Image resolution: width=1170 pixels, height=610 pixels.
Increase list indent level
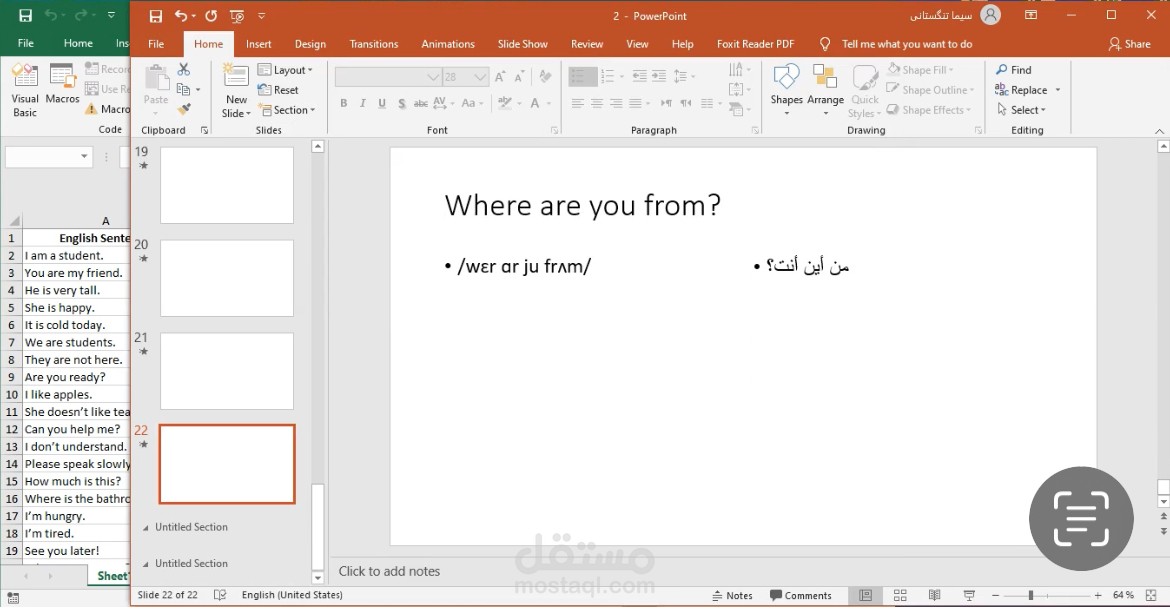pyautogui.click(x=659, y=76)
